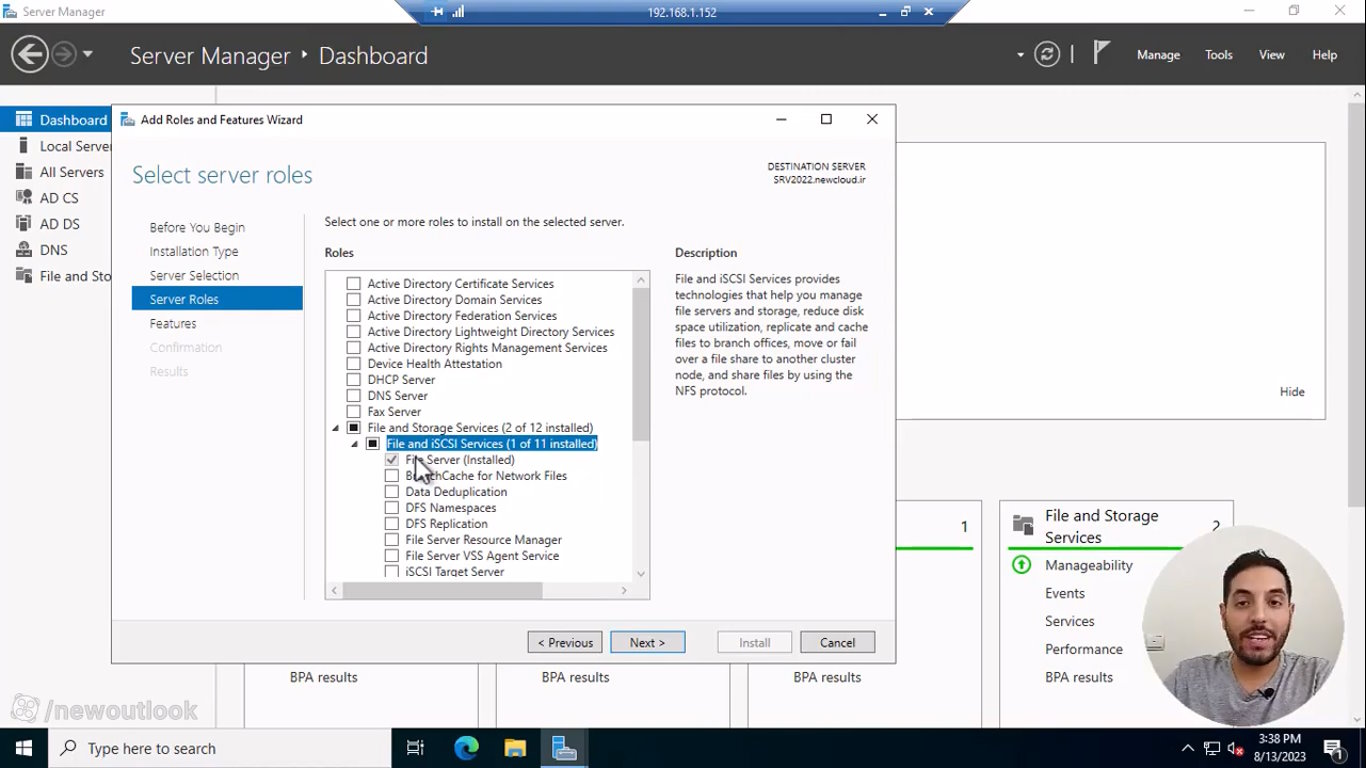Click the taskbar search box

coord(219,748)
